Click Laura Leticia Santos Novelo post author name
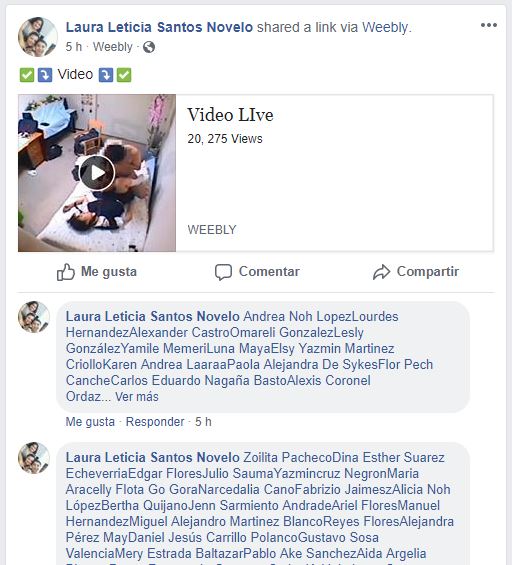Screen dimensions: 512x565 [159, 27]
